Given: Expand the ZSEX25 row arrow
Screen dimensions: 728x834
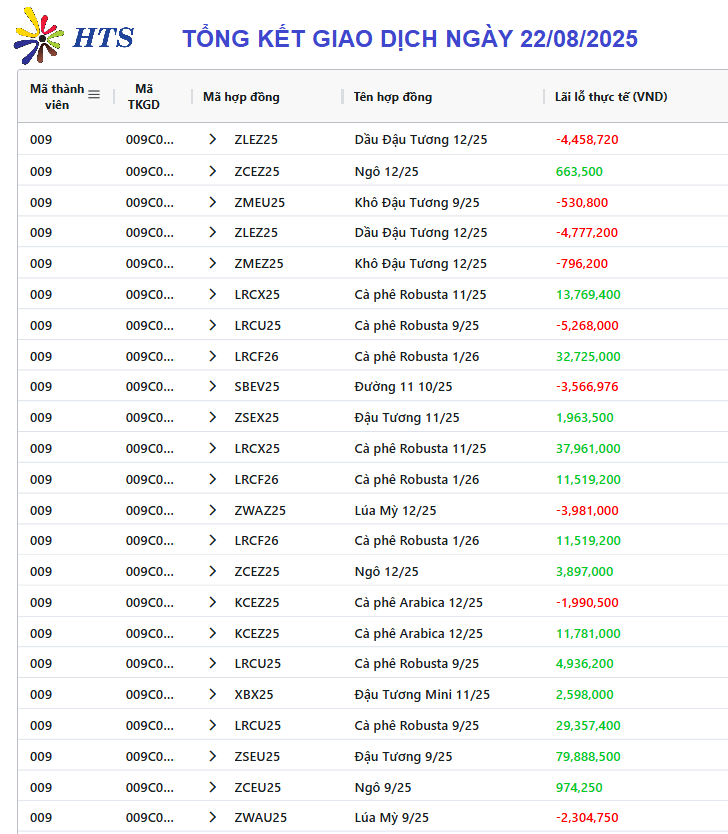Looking at the screenshot, I should click(213, 418).
